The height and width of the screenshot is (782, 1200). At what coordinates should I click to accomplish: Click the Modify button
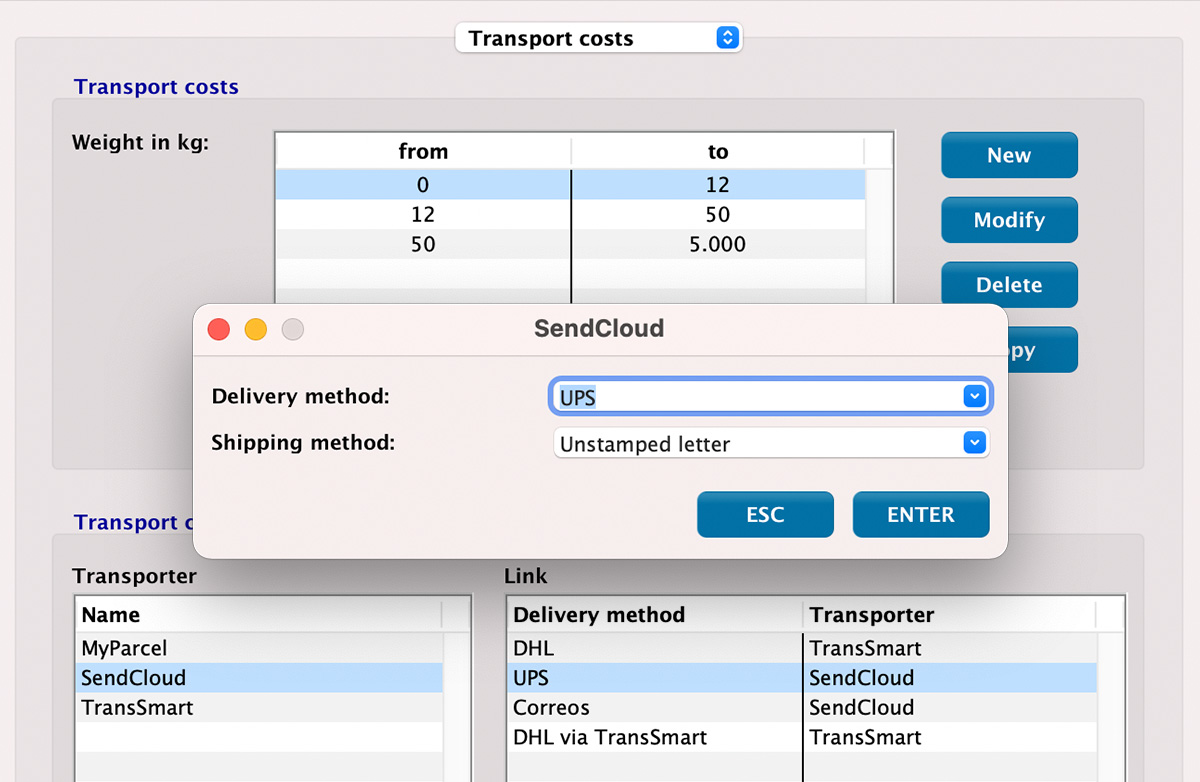1008,220
